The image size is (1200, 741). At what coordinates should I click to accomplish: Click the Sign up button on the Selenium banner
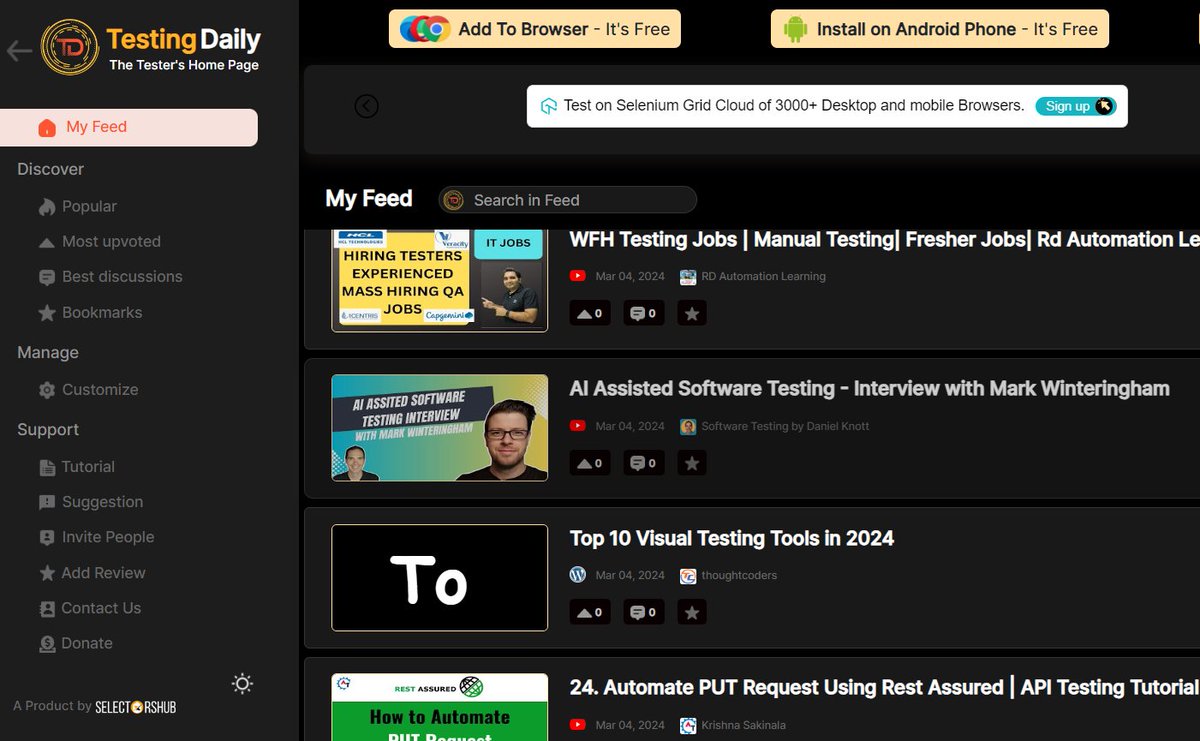[x=1070, y=105]
